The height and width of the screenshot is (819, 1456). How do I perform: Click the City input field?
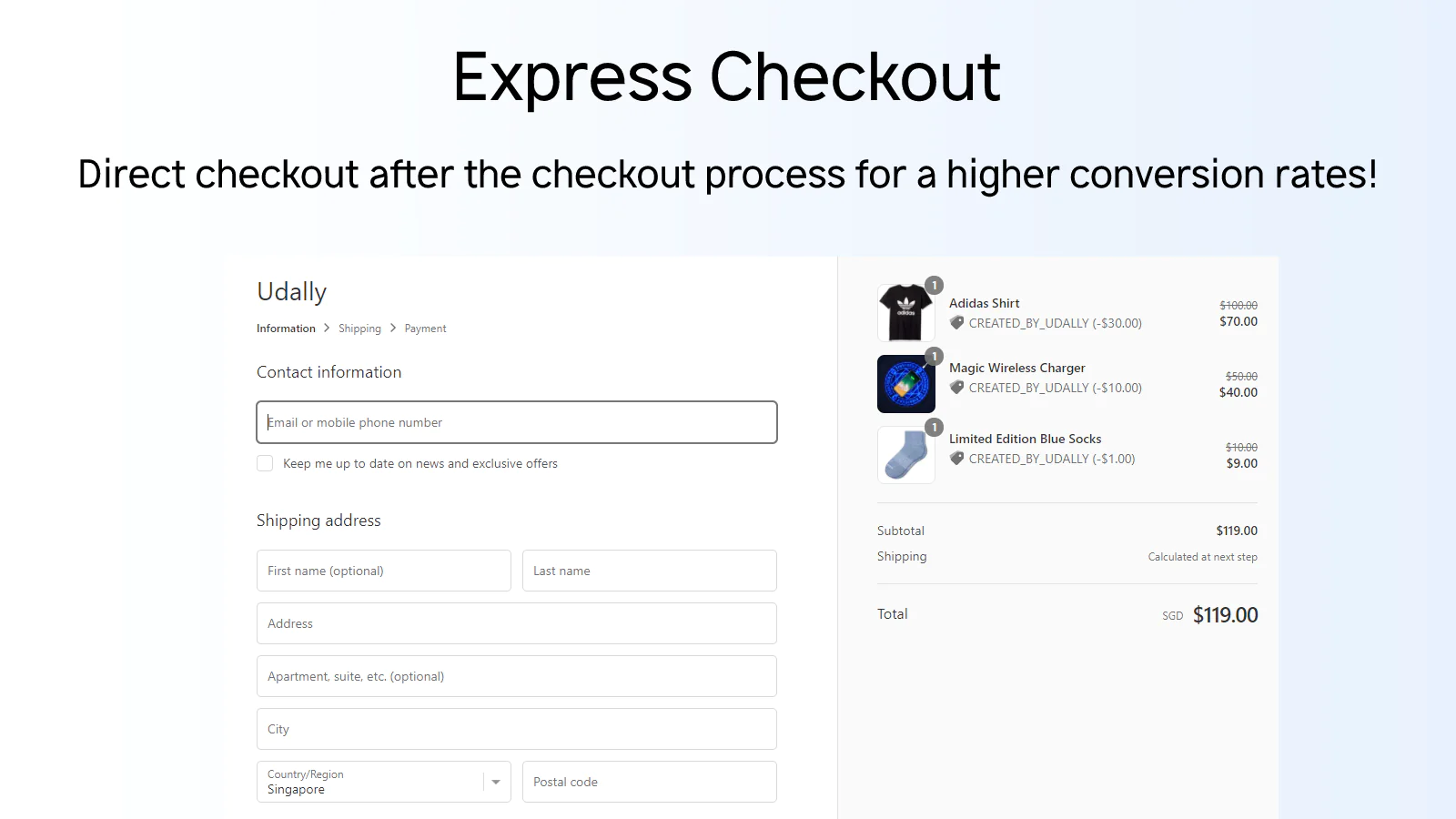click(517, 729)
